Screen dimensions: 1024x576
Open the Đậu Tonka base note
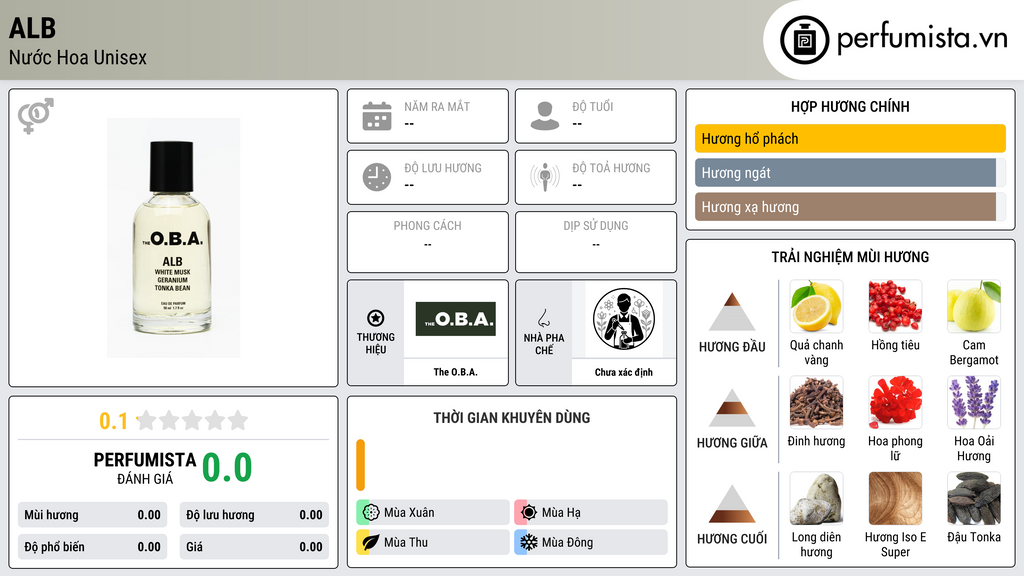tap(974, 509)
